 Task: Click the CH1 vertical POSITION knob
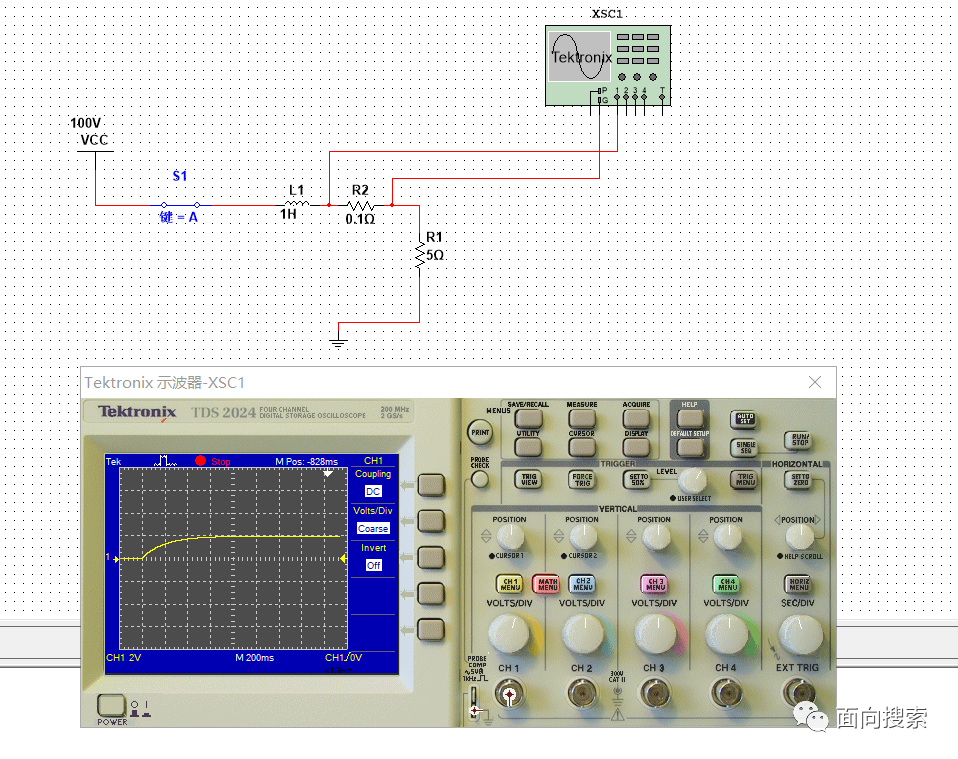510,537
